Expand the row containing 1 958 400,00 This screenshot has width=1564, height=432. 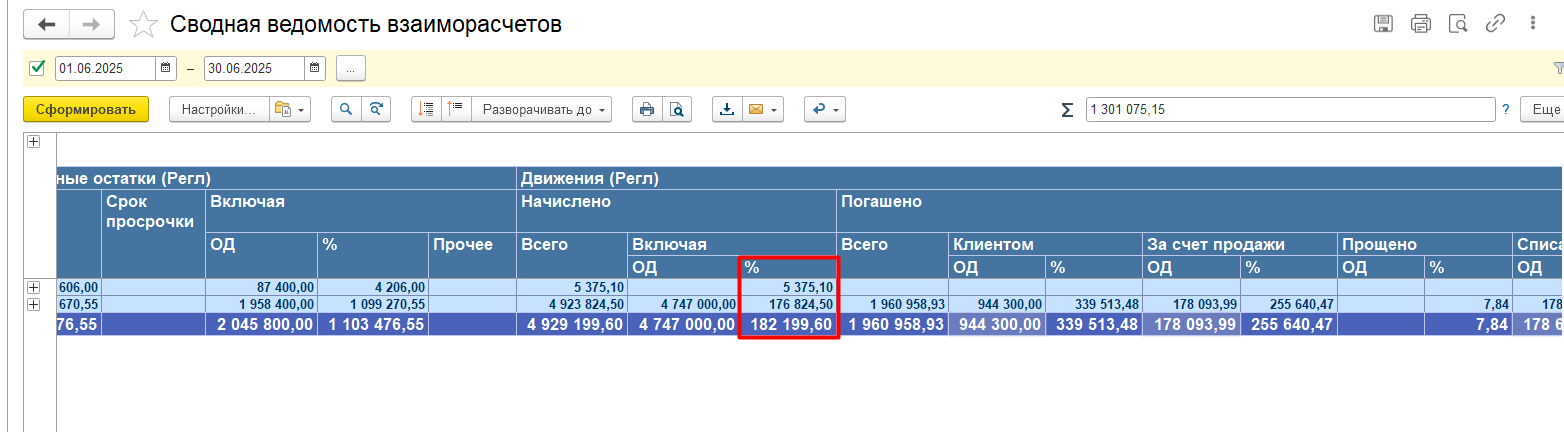click(x=33, y=304)
